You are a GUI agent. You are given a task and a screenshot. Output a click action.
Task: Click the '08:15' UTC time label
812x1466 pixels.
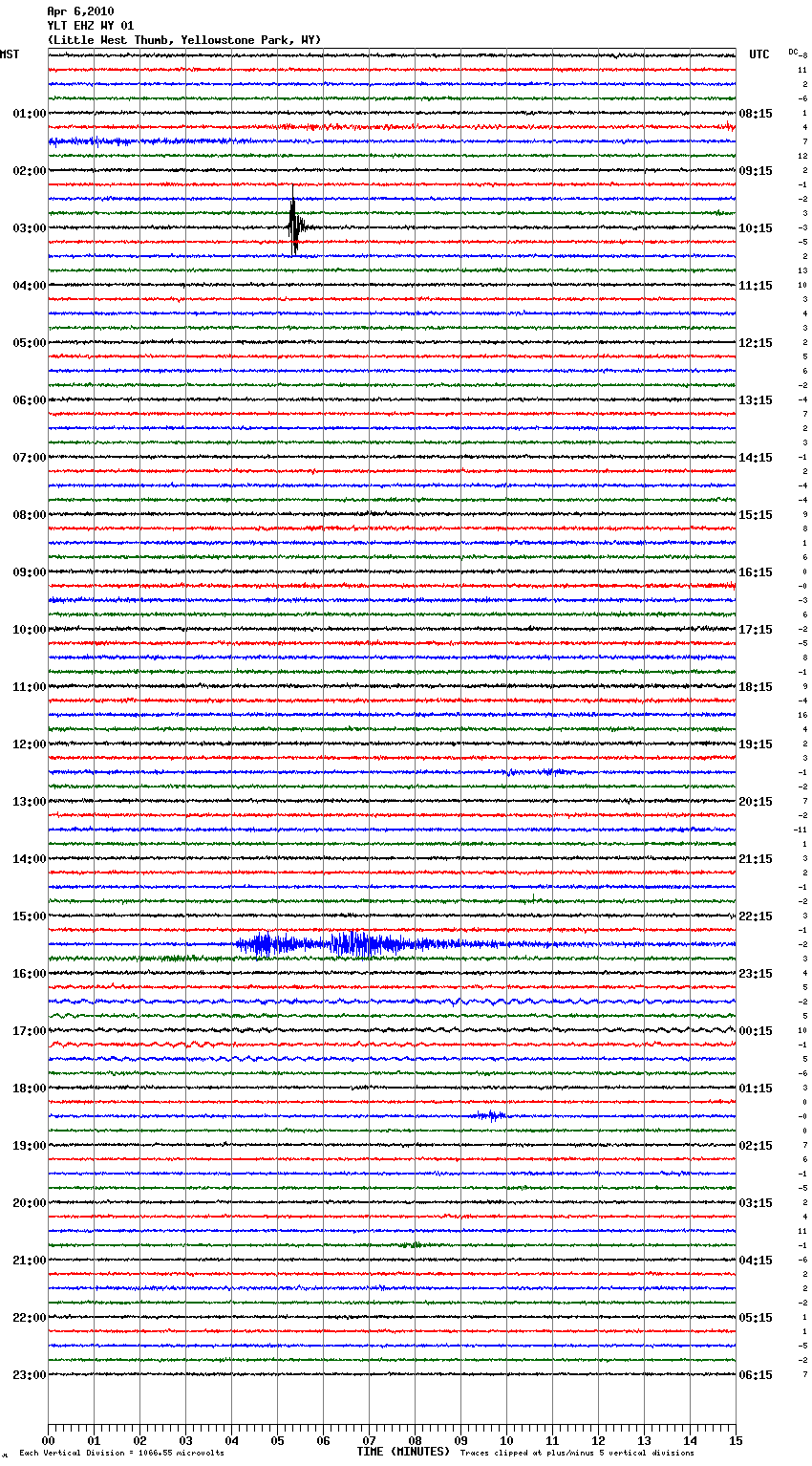pos(756,114)
